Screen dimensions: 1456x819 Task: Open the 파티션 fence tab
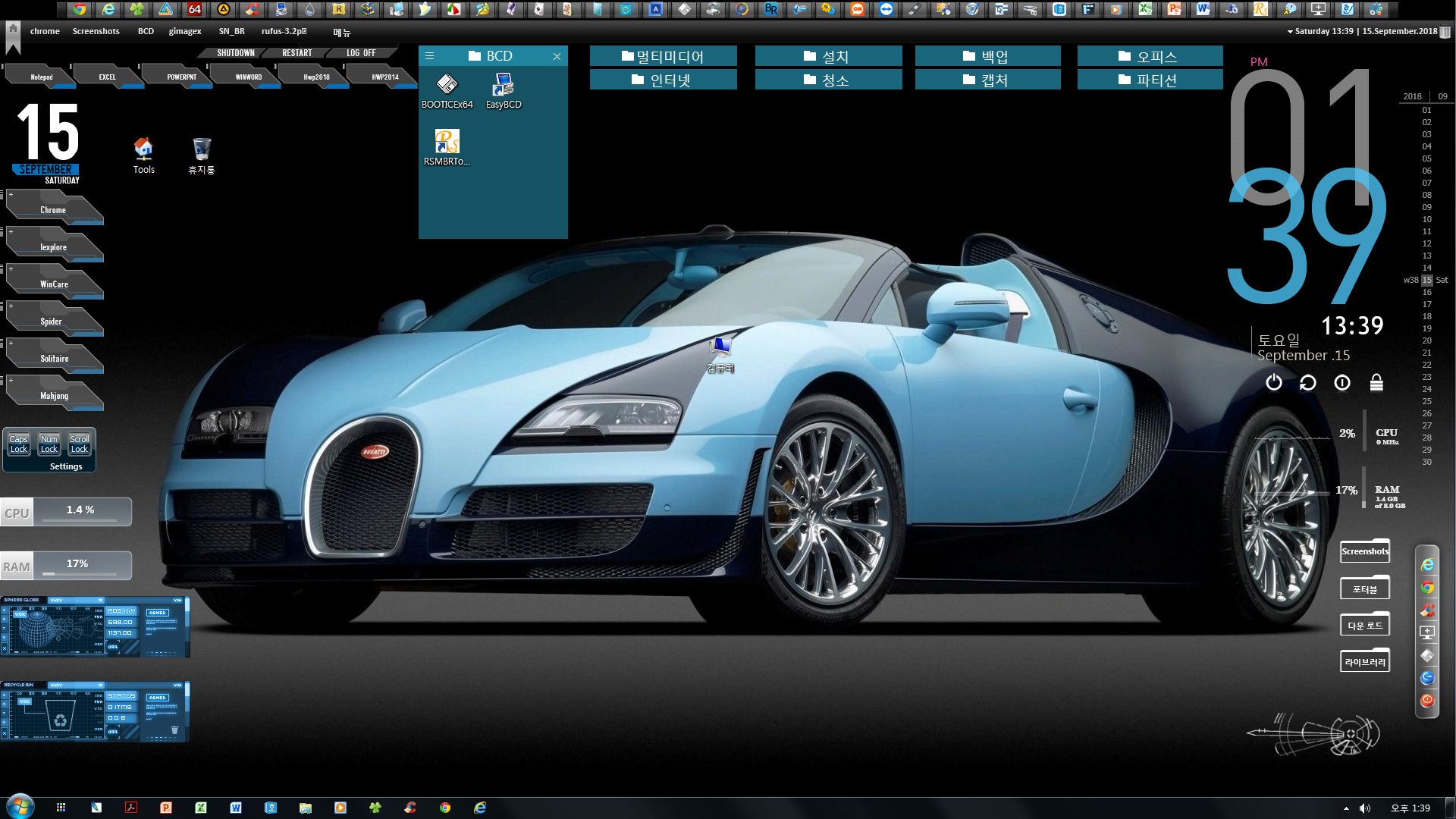pyautogui.click(x=1150, y=80)
